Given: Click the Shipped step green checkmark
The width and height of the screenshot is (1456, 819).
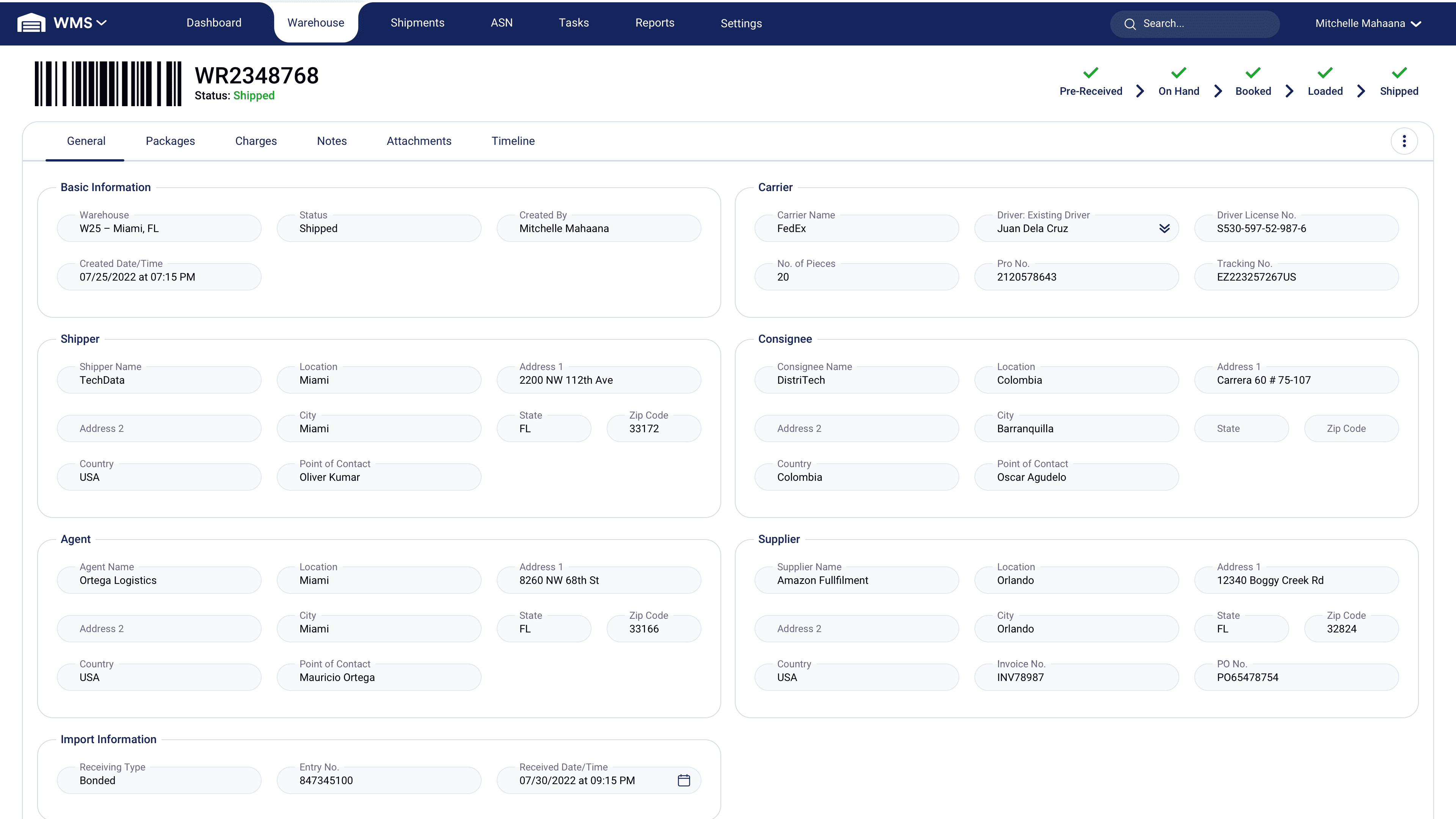Looking at the screenshot, I should (x=1399, y=73).
